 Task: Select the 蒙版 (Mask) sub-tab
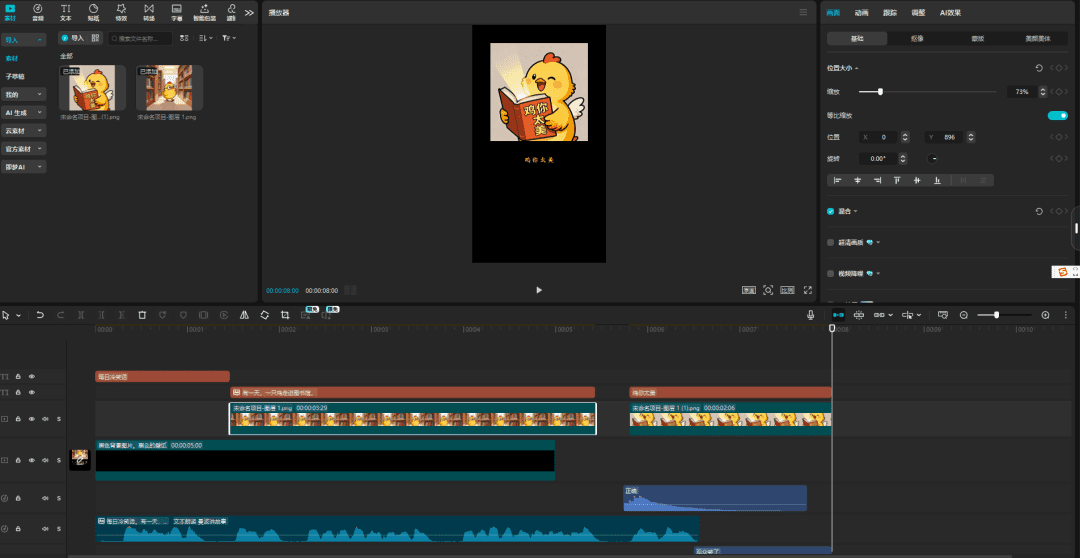(x=977, y=38)
